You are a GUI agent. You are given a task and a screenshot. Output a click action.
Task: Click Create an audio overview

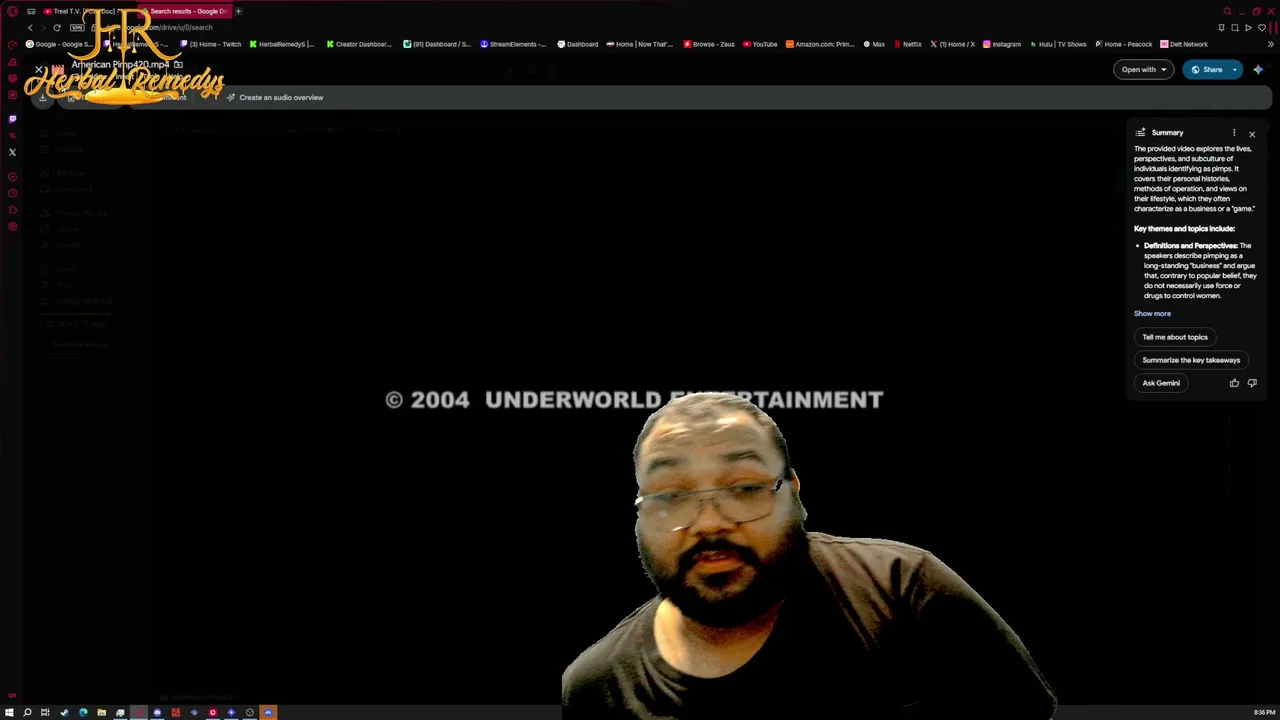(x=274, y=98)
